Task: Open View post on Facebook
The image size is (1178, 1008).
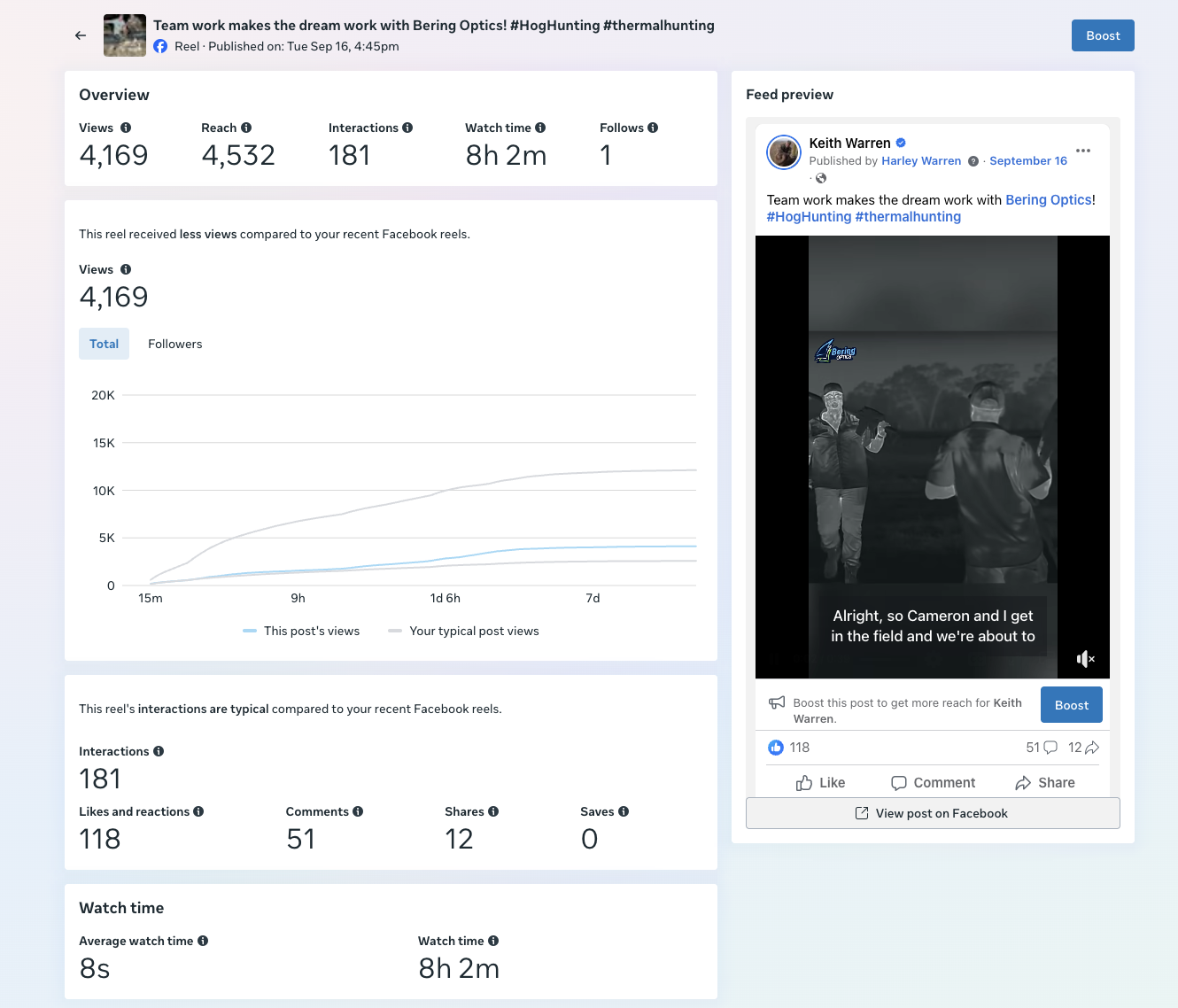Action: pos(933,813)
